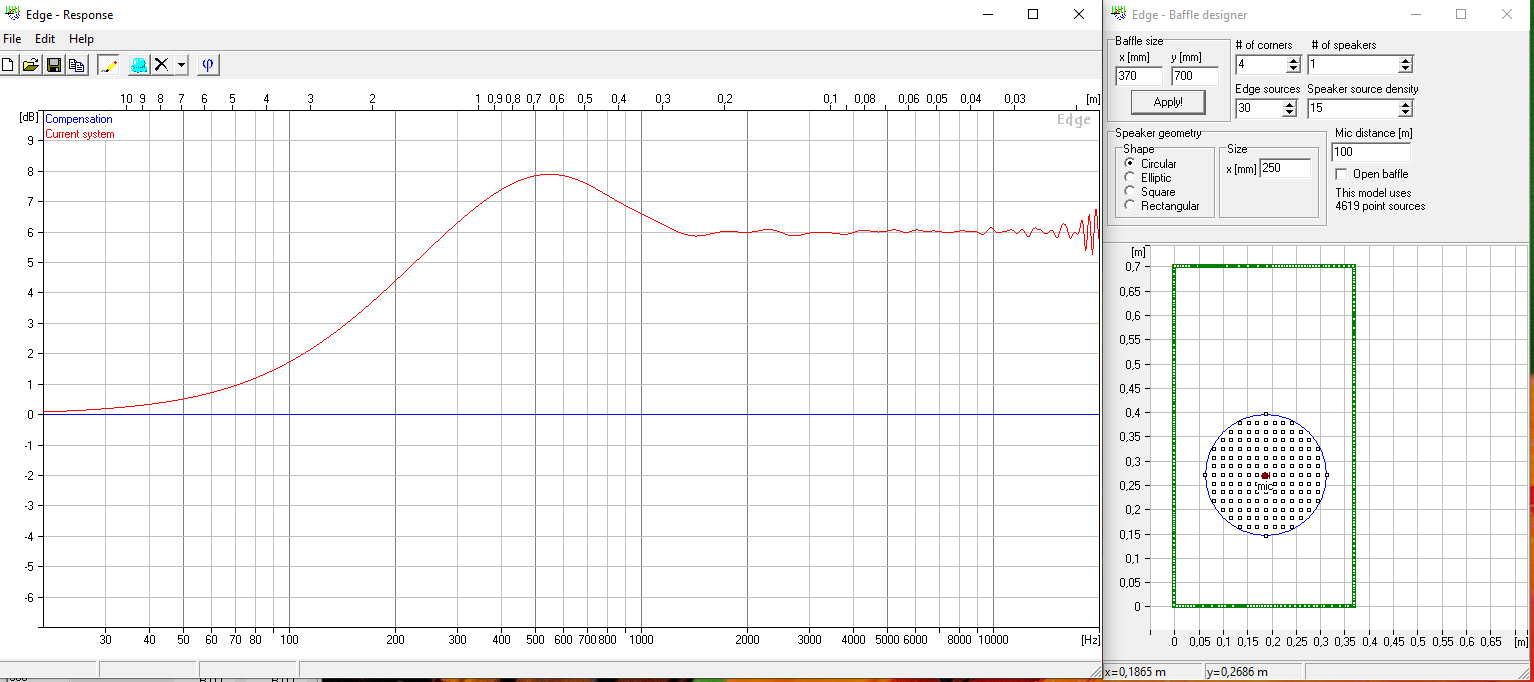Click the blue phi phase icon
Screen dimensions: 1534x682
208,65
